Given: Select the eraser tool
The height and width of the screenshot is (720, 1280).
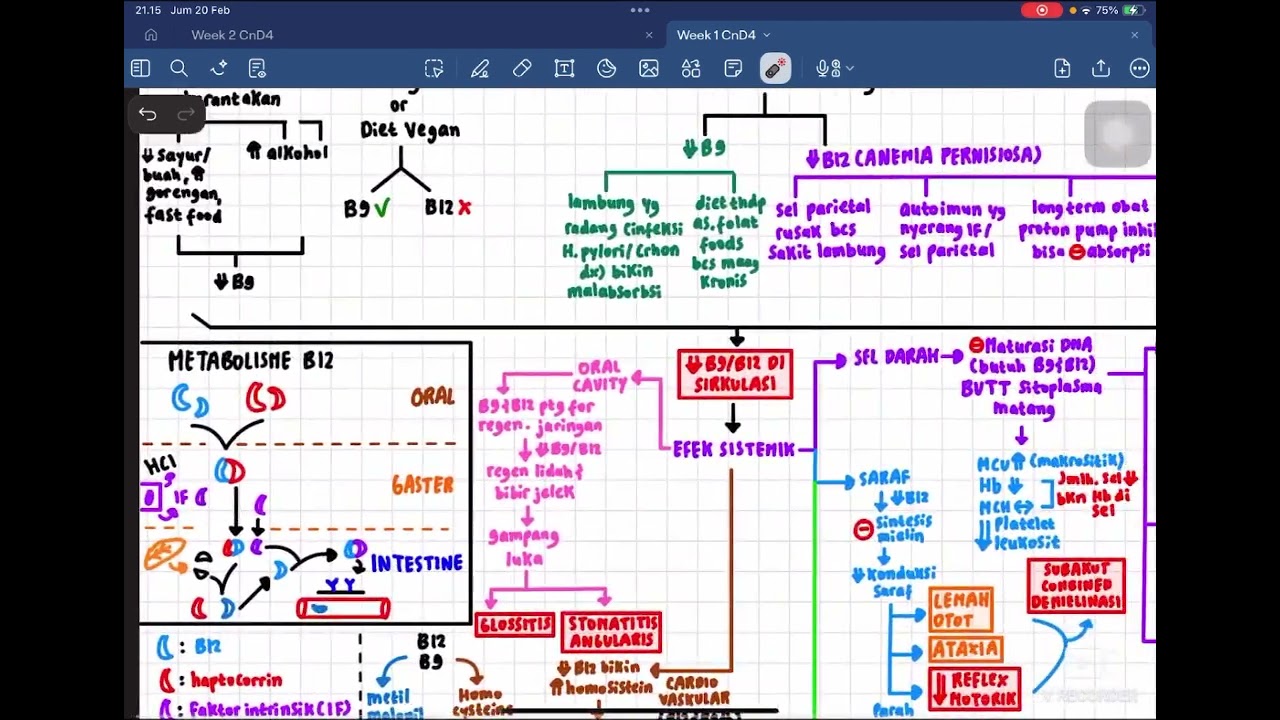Looking at the screenshot, I should click(x=522, y=68).
